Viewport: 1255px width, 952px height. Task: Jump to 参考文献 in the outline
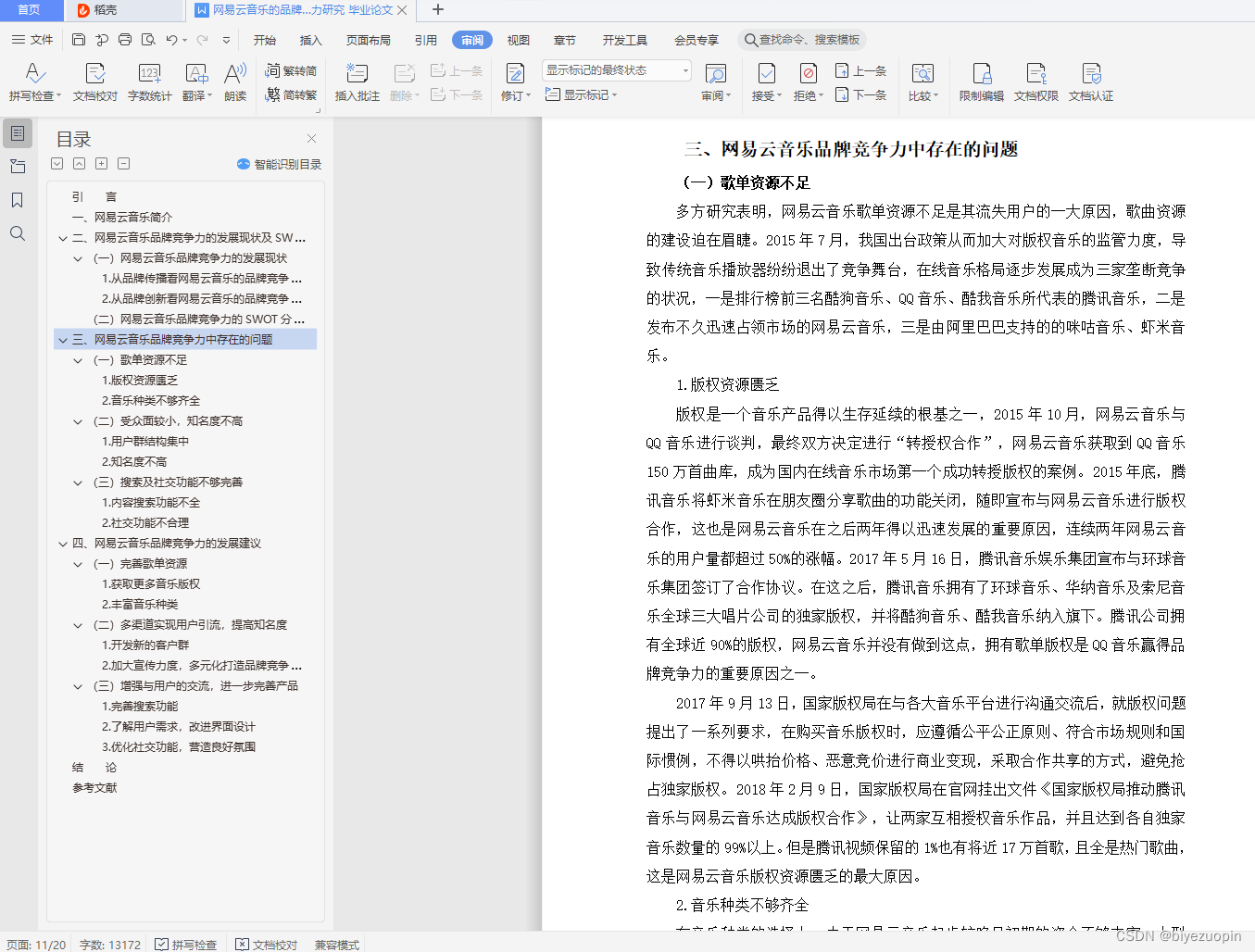94,788
